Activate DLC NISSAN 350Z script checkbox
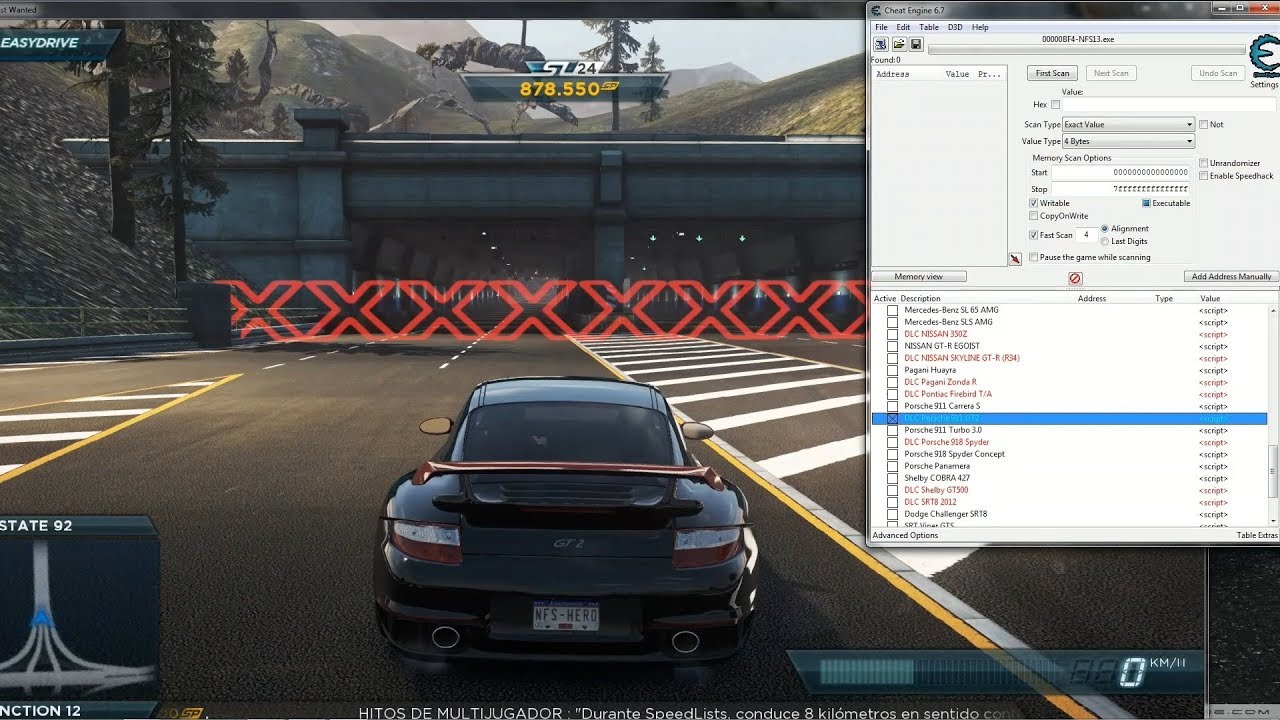The height and width of the screenshot is (720, 1280). (x=893, y=334)
